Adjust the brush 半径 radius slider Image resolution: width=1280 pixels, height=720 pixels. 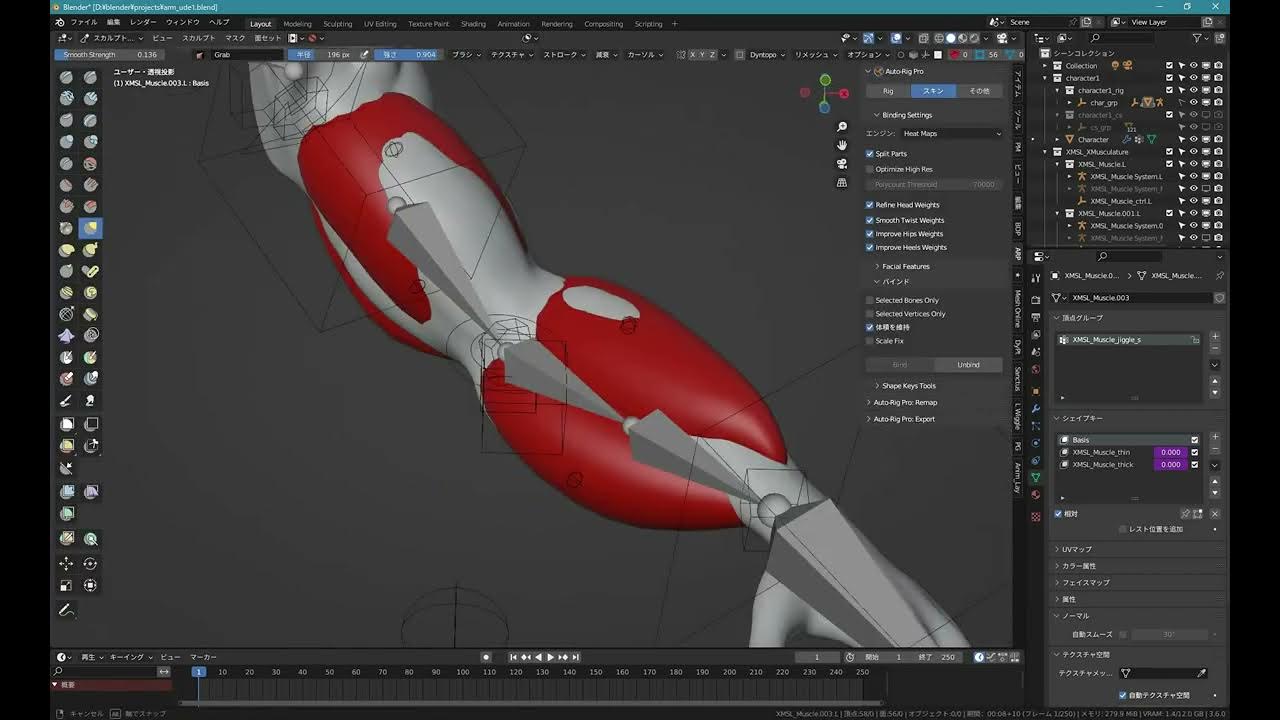pyautogui.click(x=322, y=55)
